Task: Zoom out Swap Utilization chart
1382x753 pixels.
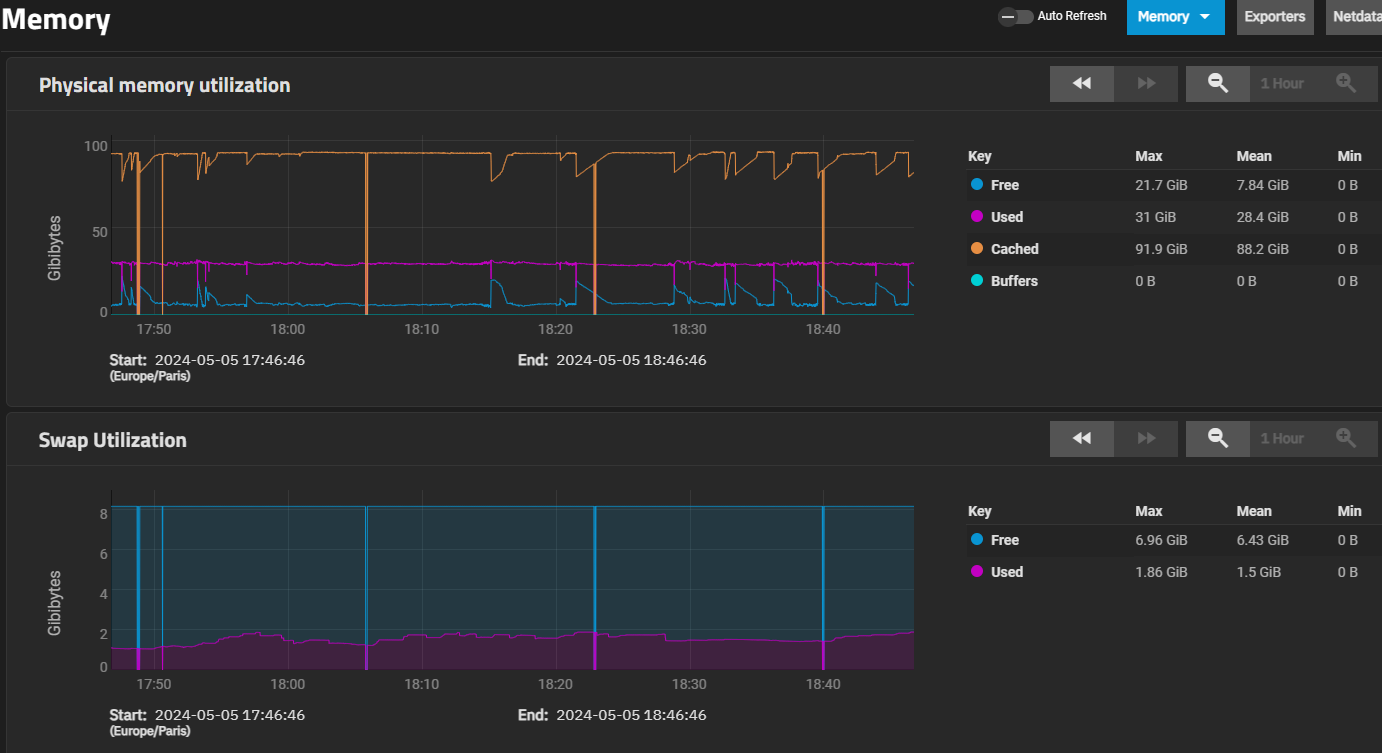Action: tap(1218, 439)
